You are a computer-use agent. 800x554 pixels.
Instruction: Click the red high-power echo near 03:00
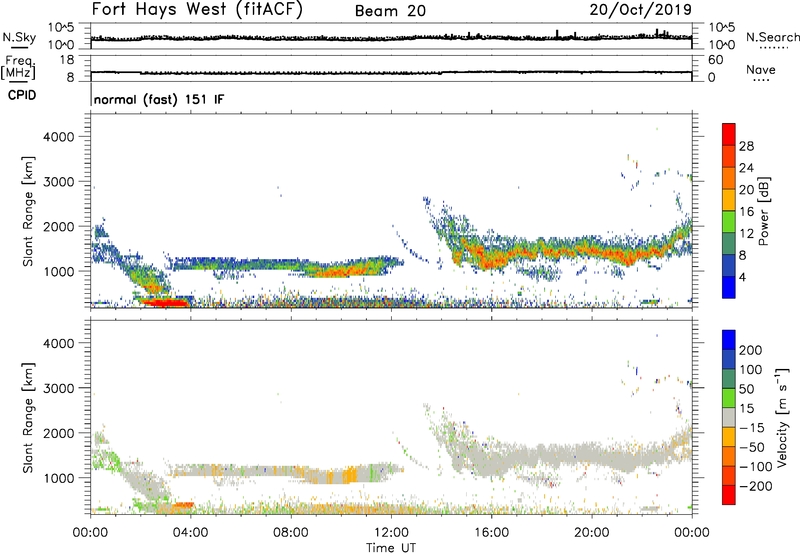164,303
